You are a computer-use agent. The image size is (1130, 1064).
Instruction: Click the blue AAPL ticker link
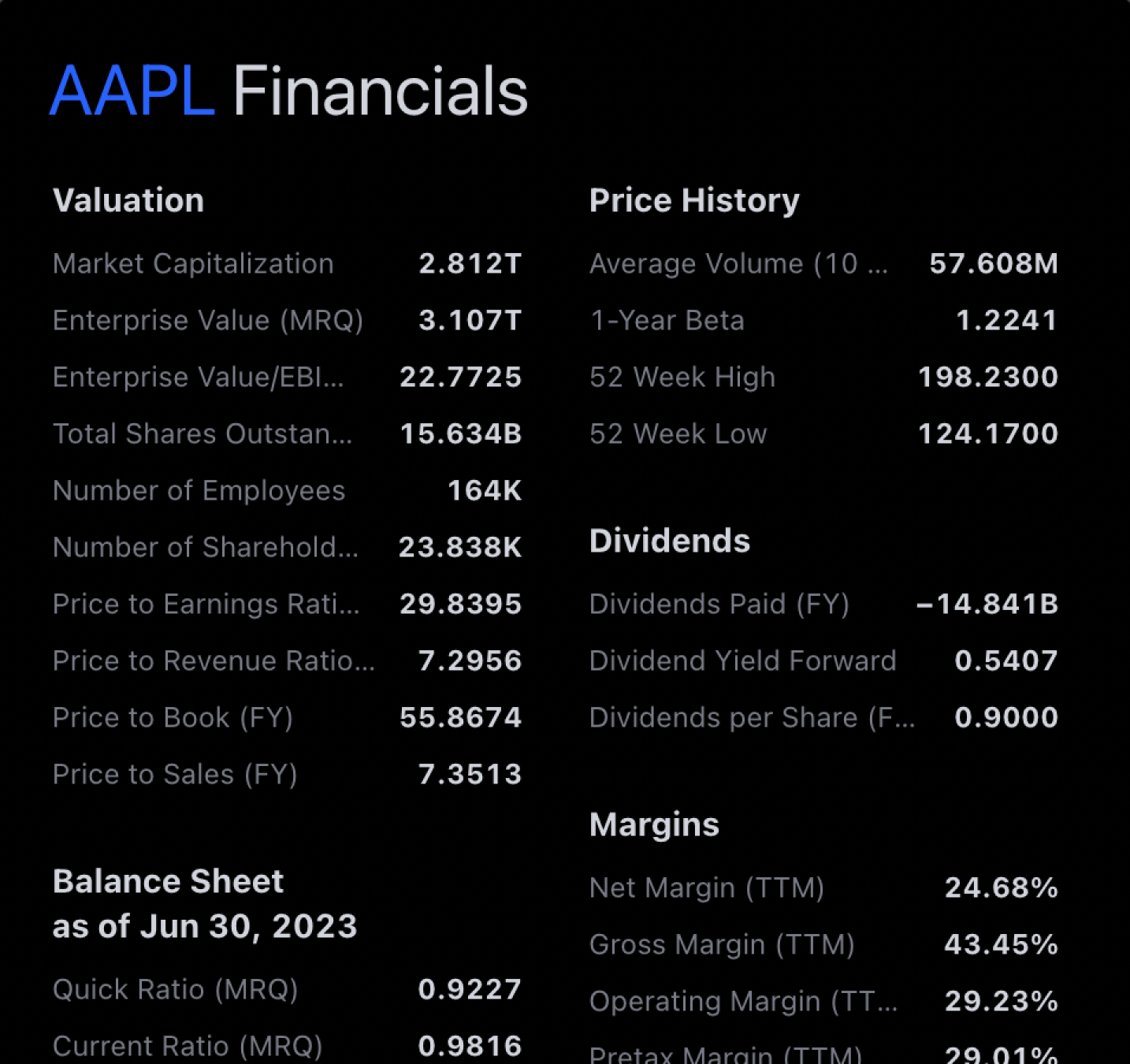coord(132,92)
